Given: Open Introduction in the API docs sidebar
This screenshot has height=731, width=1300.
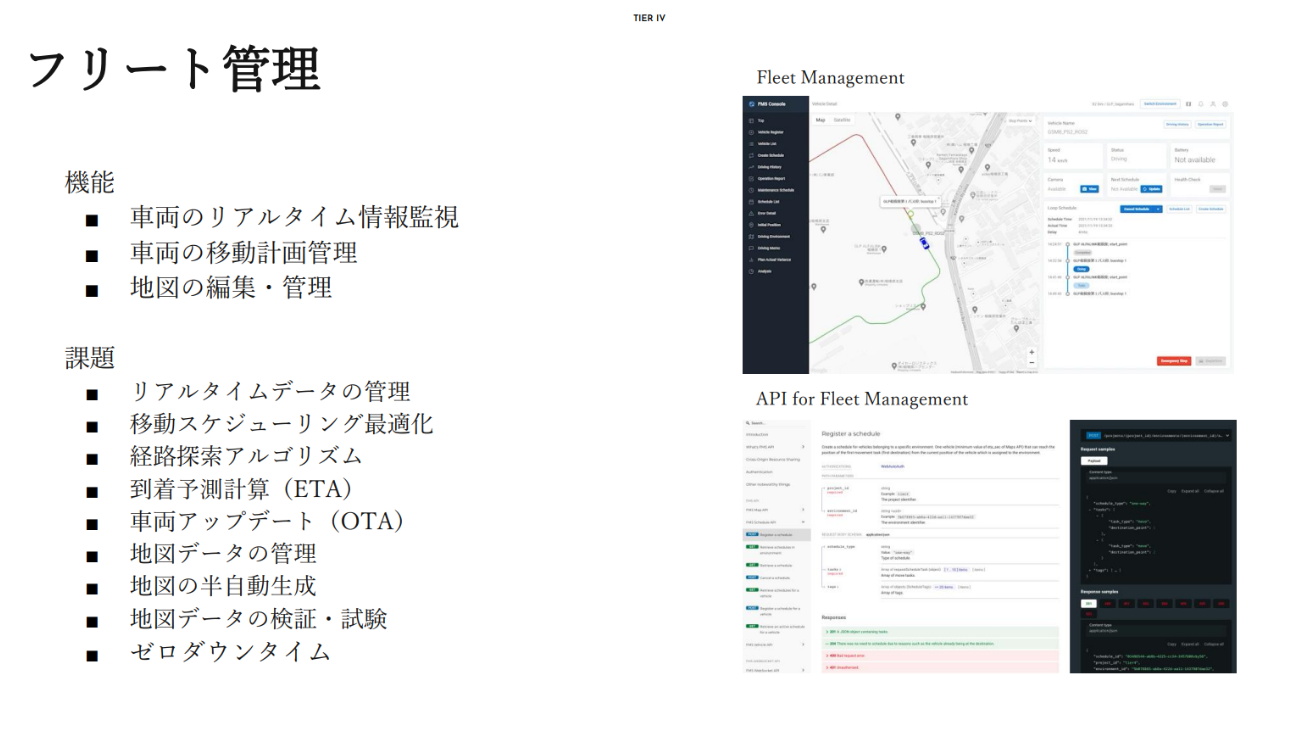Looking at the screenshot, I should click(757, 434).
